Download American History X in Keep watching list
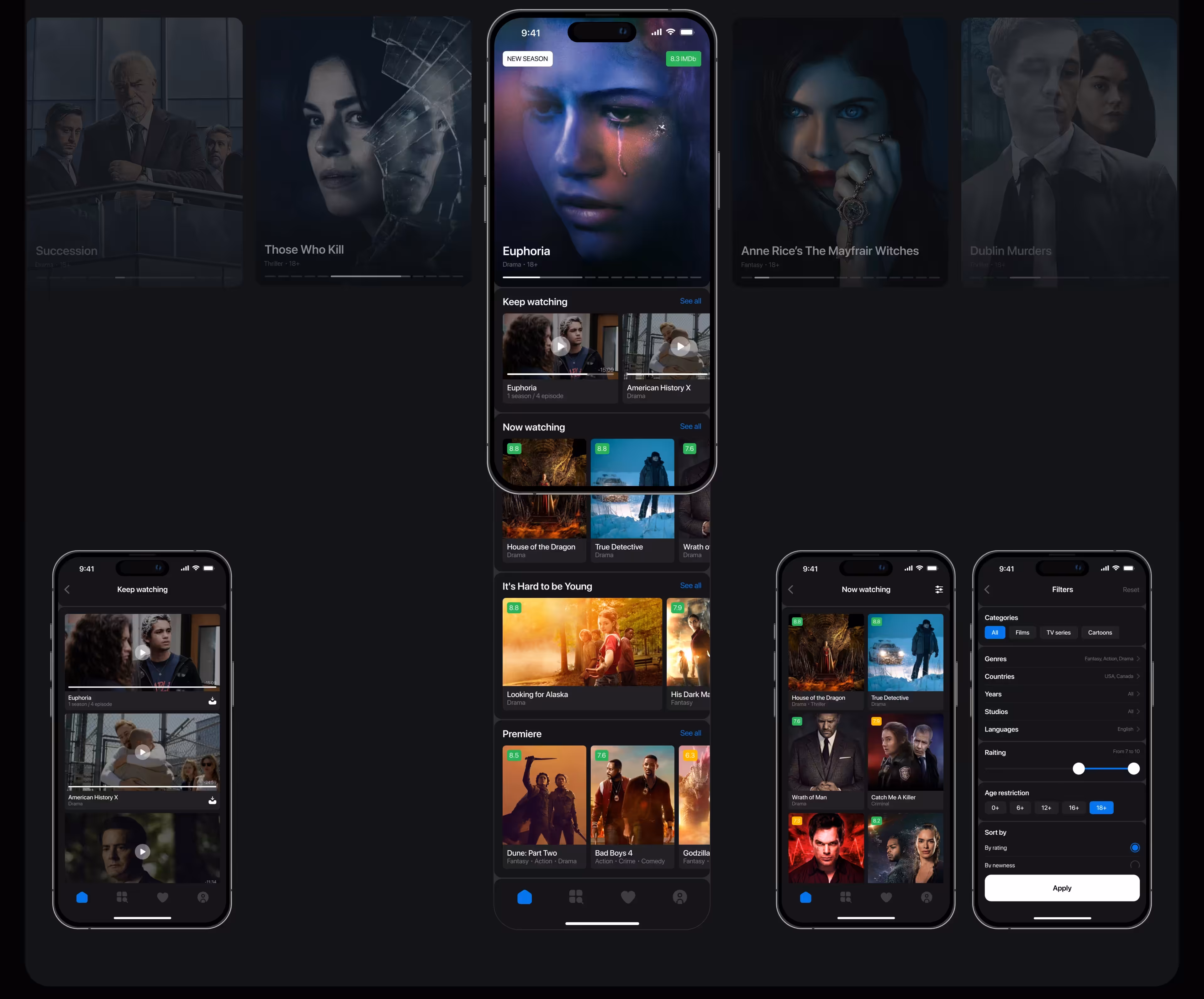 tap(212, 800)
